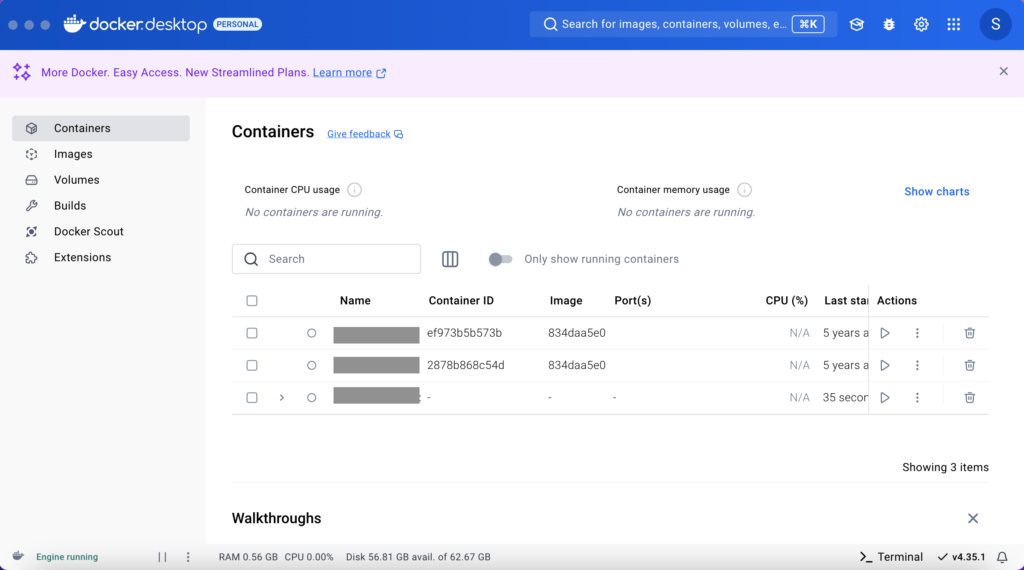Sort by the Name column header

[x=355, y=300]
